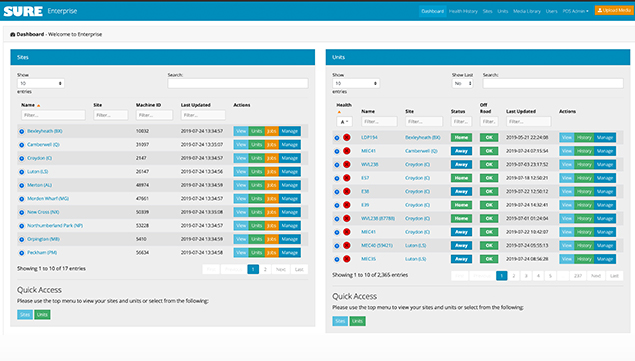This screenshot has height=361, width=635.
Task: Open Luton (LS) site link for unit MEC35
Action: 416,259
